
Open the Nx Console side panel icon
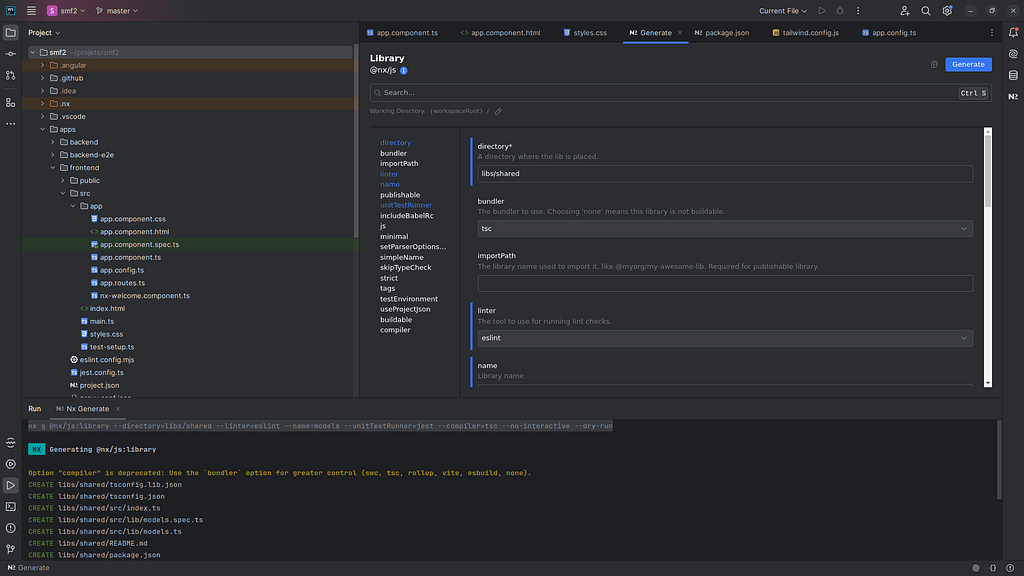pyautogui.click(x=1013, y=97)
